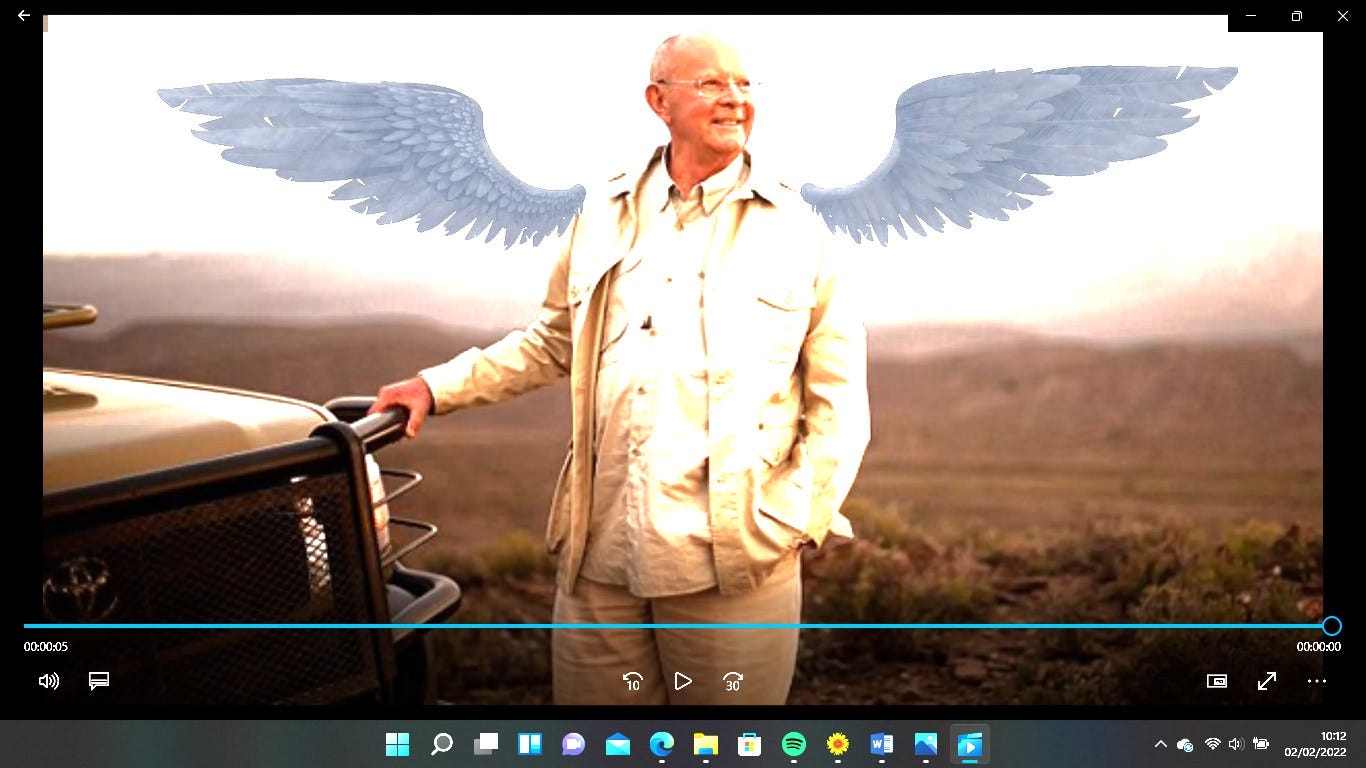This screenshot has height=768, width=1366.
Task: Open the sunflower app on taskbar
Action: click(x=838, y=744)
